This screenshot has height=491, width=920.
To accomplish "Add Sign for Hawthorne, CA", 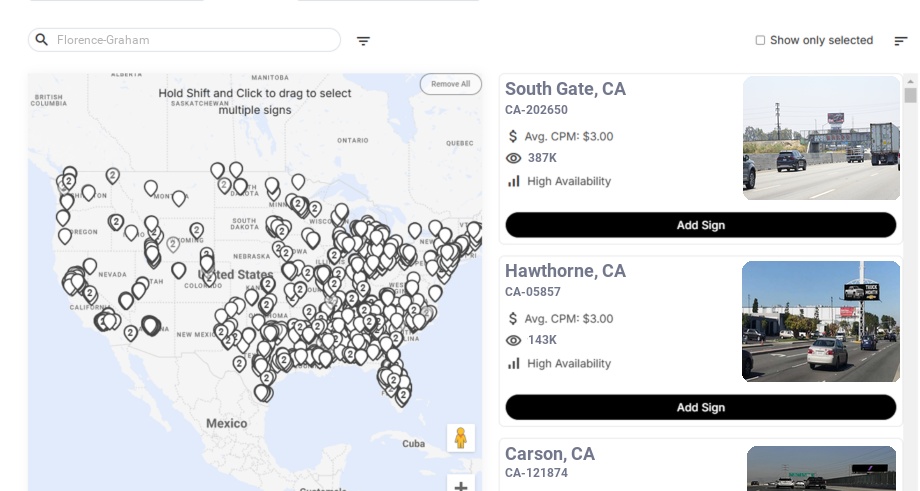I will tap(700, 407).
